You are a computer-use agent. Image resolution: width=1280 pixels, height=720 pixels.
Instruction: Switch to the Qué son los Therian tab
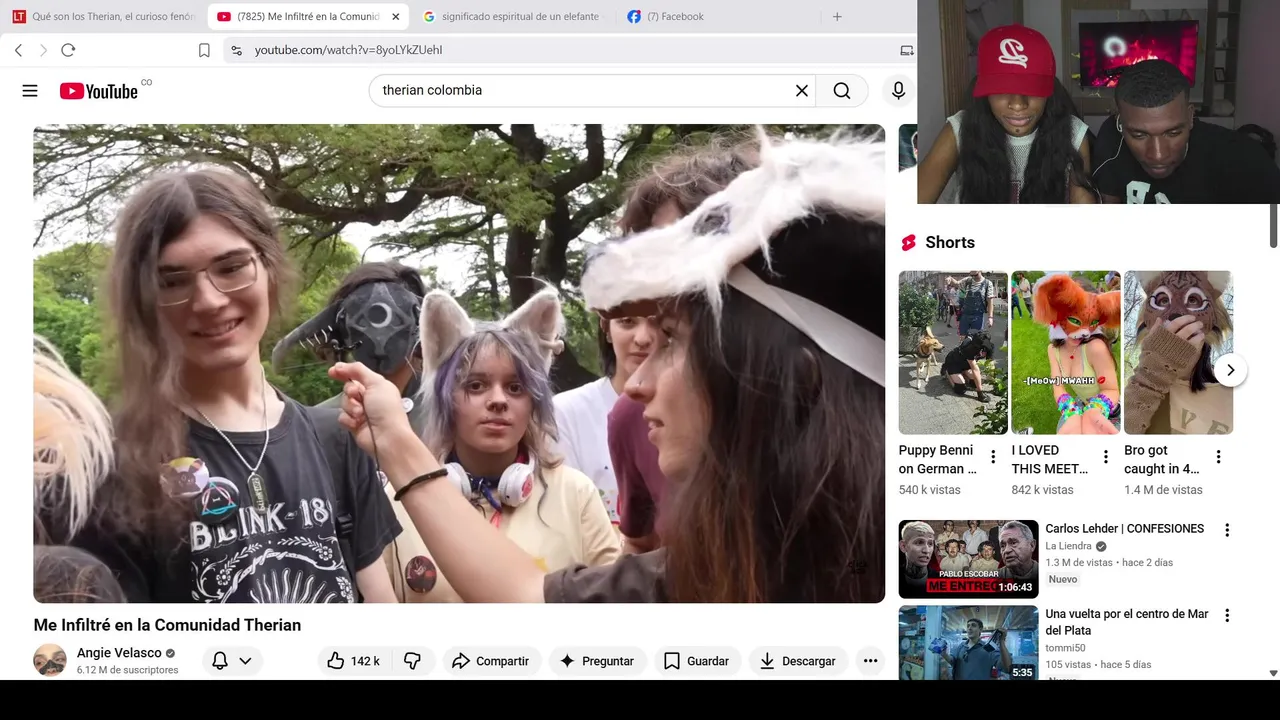tap(103, 17)
